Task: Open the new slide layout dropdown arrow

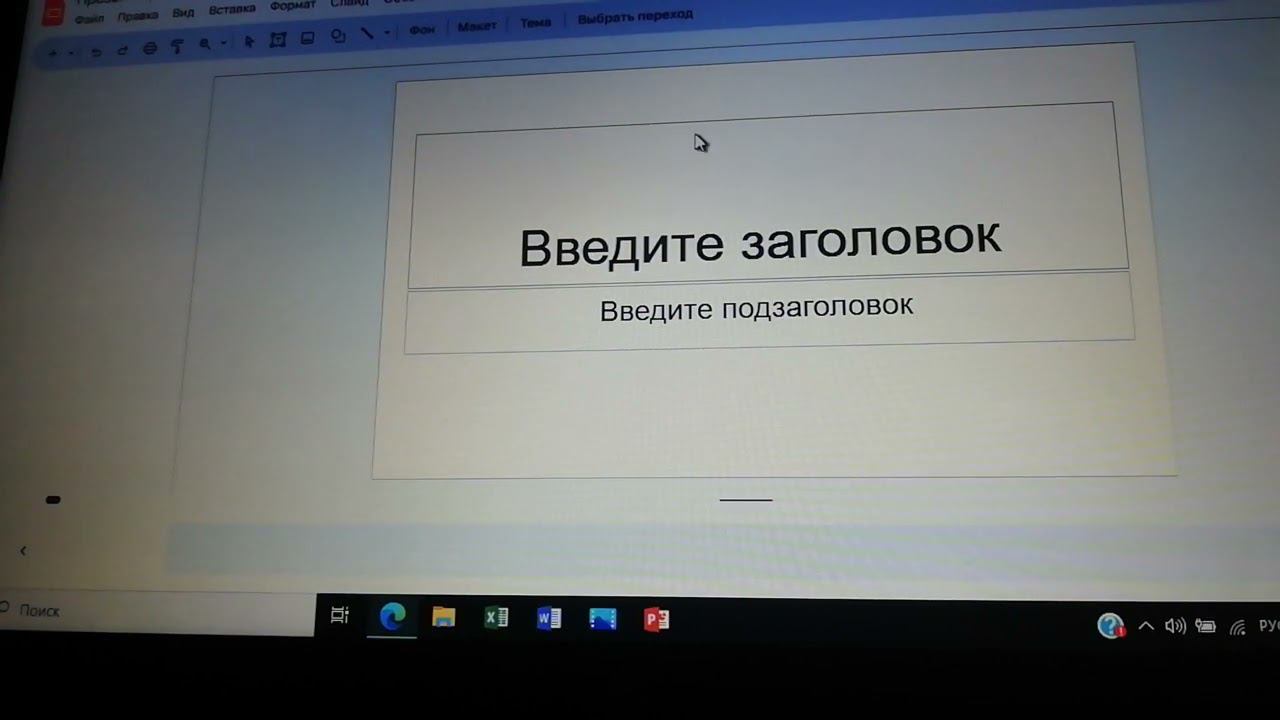Action: [70, 53]
